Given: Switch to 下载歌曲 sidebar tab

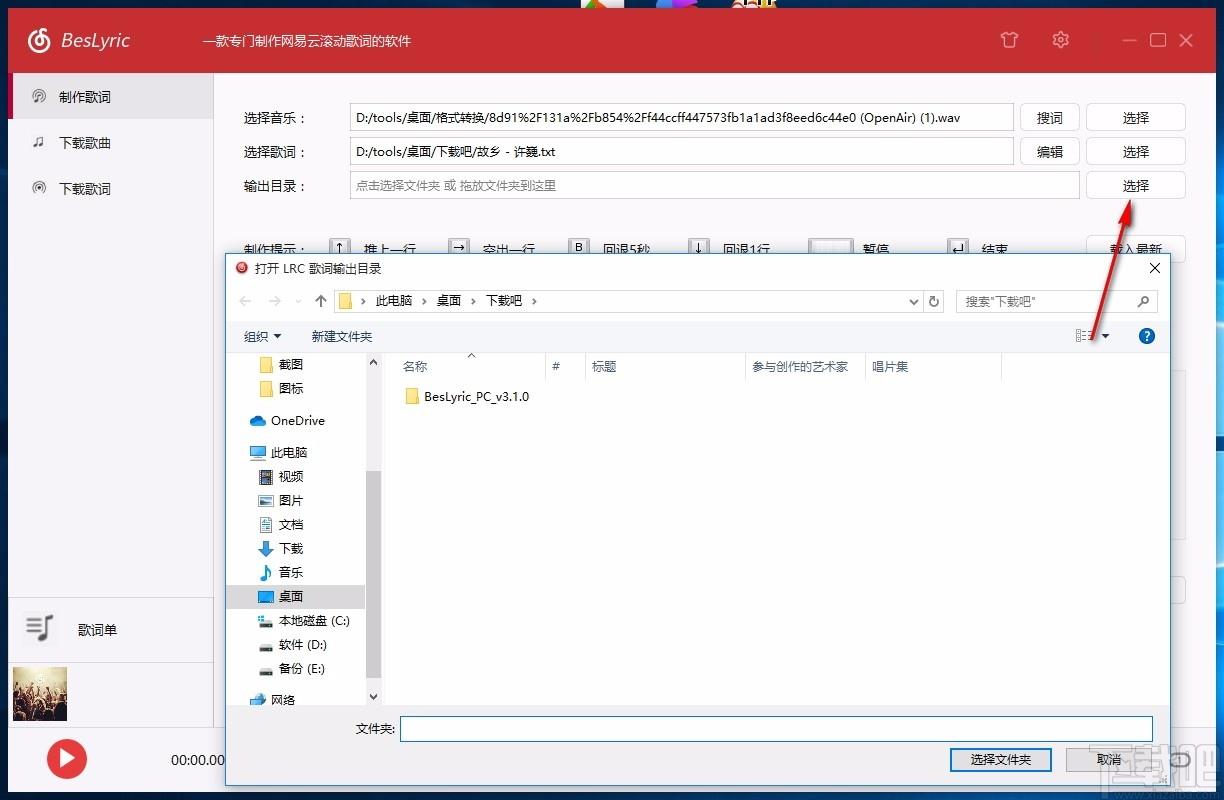Looking at the screenshot, I should (x=111, y=143).
